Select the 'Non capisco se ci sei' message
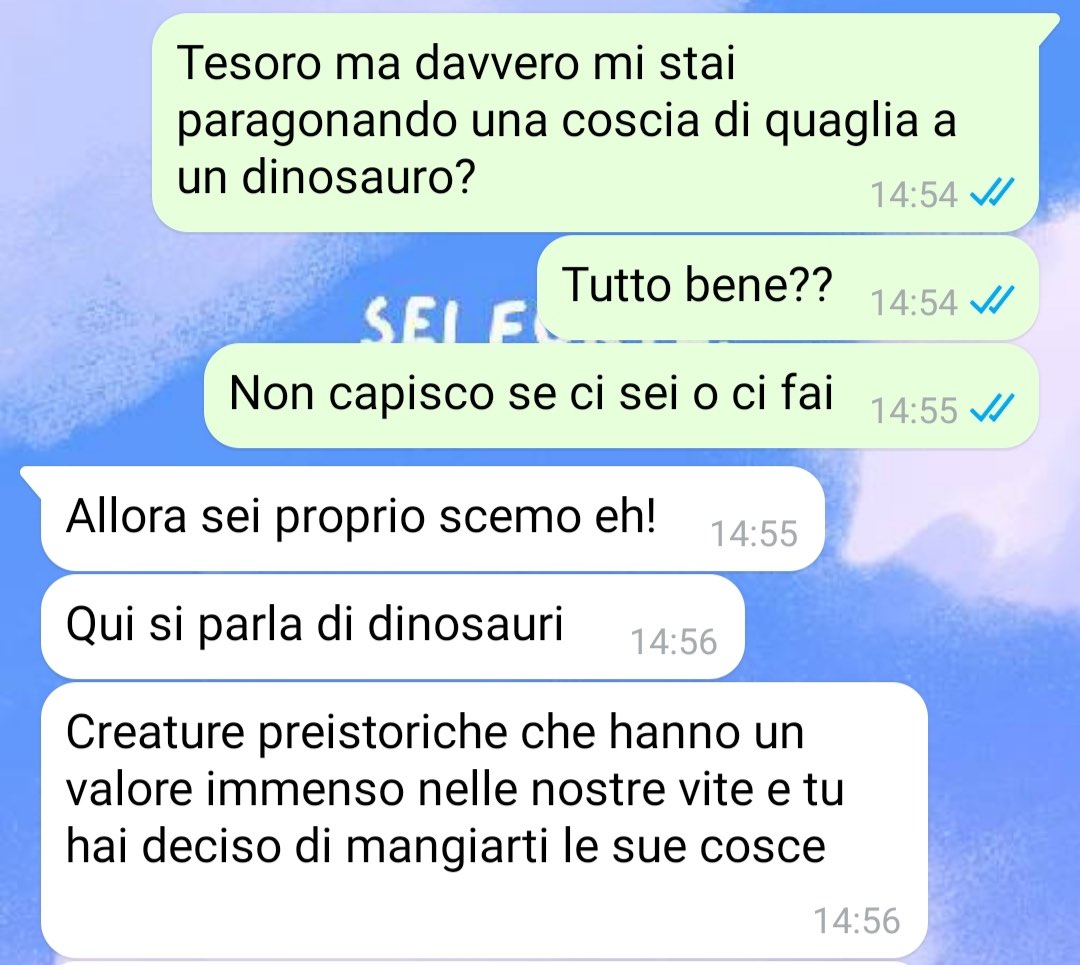Screen dimensions: 1080x965 621,395
